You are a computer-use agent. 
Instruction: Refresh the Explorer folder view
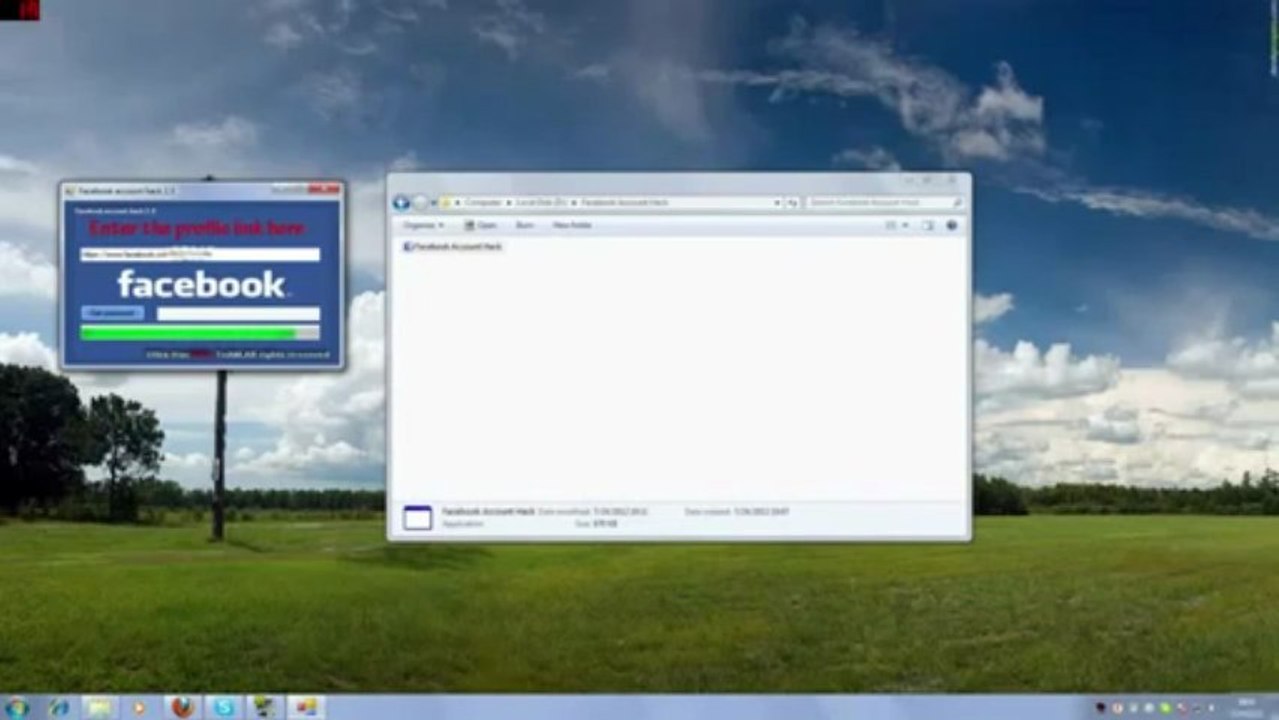coord(792,203)
